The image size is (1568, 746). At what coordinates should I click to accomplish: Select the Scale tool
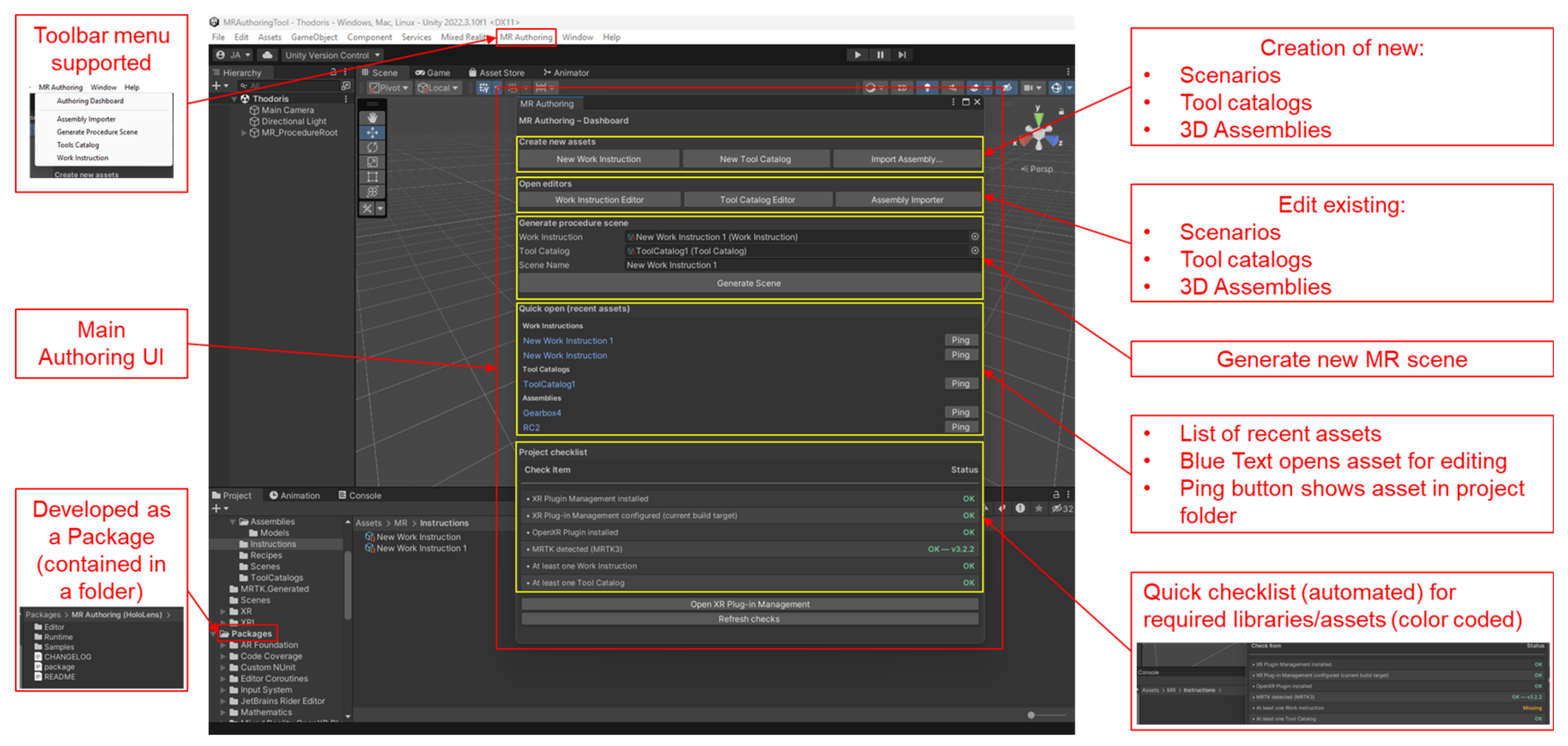coord(372,162)
